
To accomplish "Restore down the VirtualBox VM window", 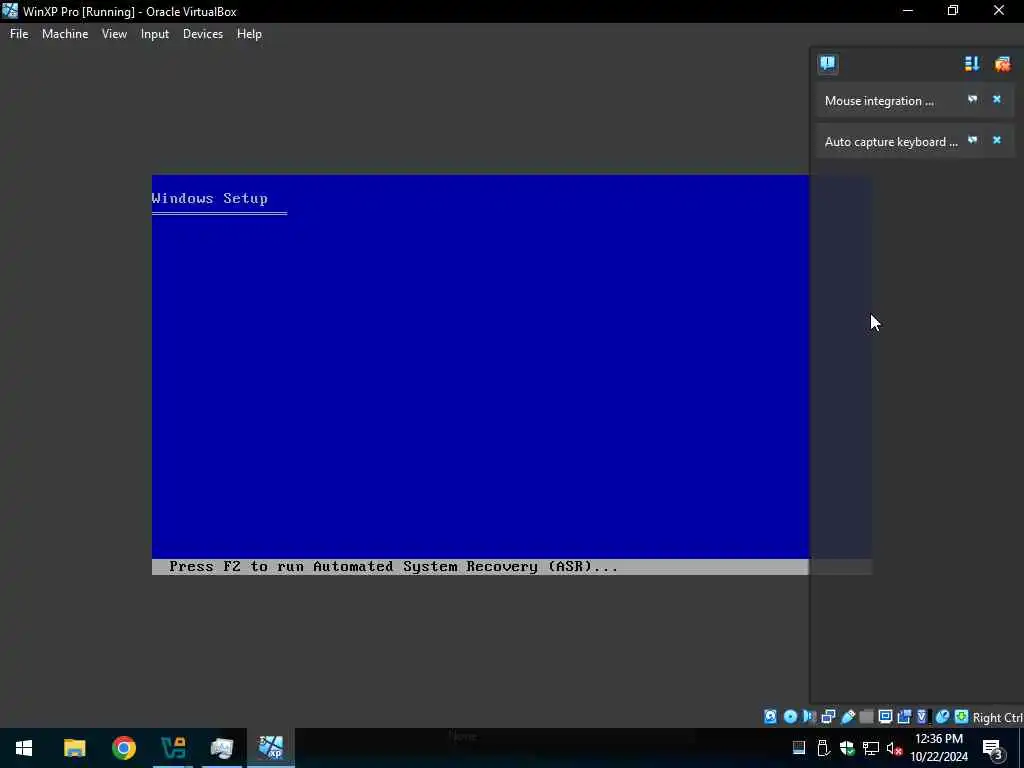I will [953, 11].
